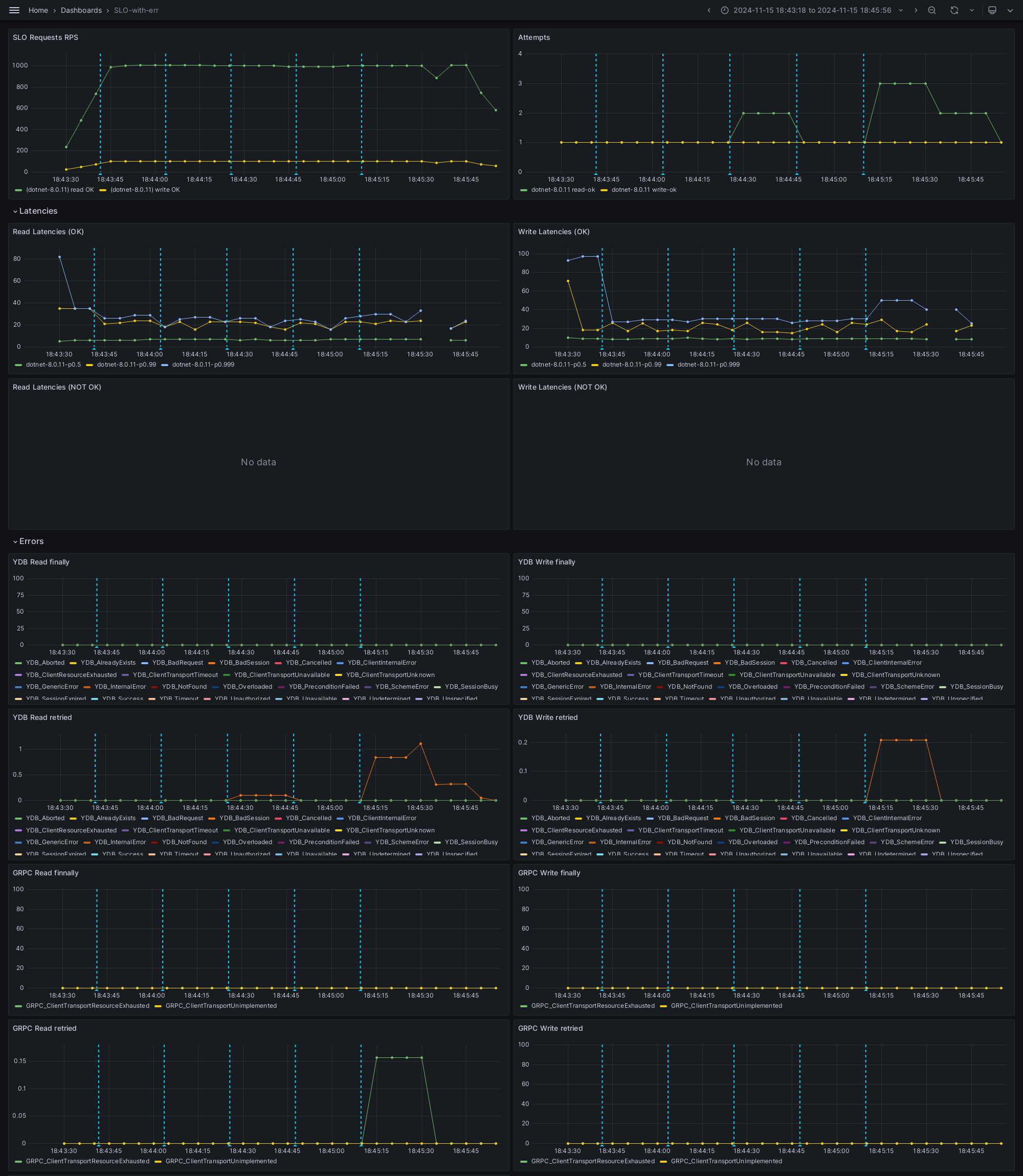Toggle dotnet-8.0.11 write-ok in Attempts legend
The image size is (1023, 1176).
click(x=644, y=190)
